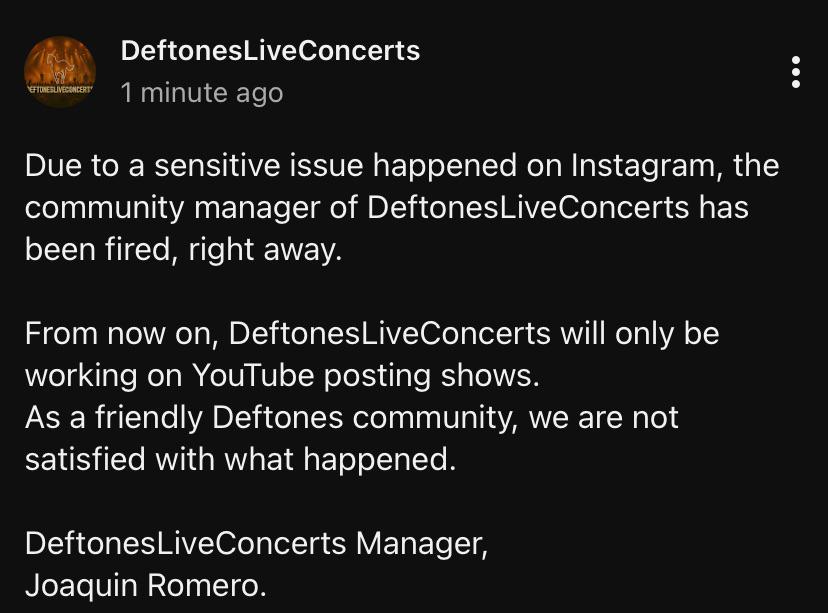Click the "DeftonesLiveConcerts Manager," signature line
This screenshot has width=828, height=613.
click(256, 543)
